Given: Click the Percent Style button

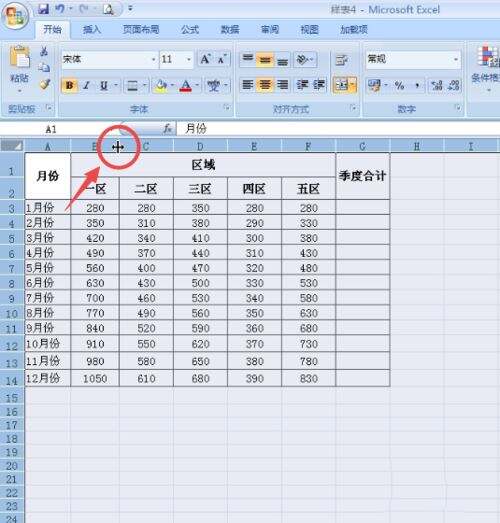Looking at the screenshot, I should [399, 85].
